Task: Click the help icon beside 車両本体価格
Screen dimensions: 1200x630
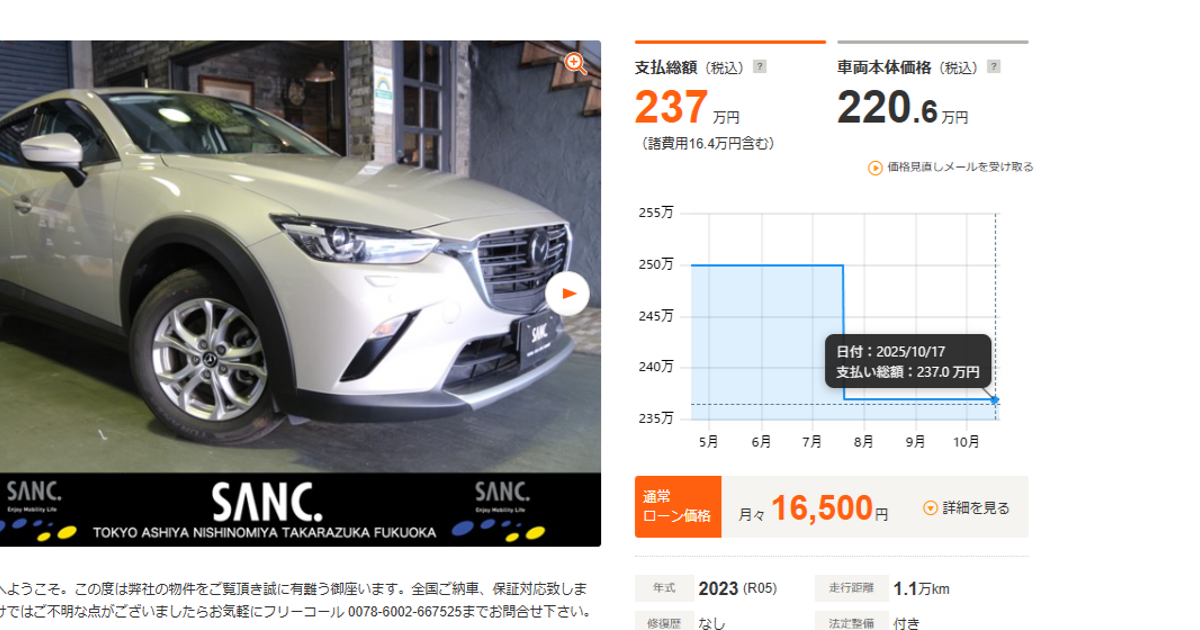Action: click(993, 67)
